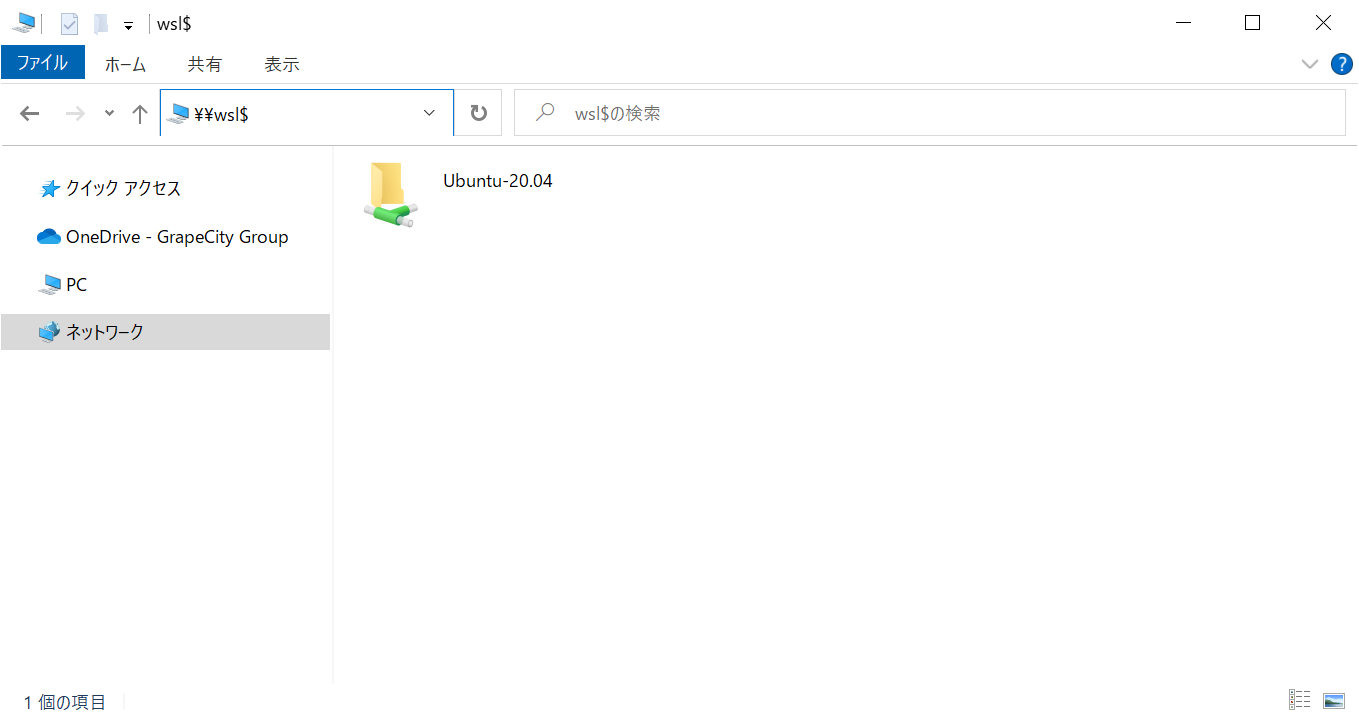The height and width of the screenshot is (720, 1359).
Task: Minimize the wsl$ Explorer window
Action: click(1184, 23)
